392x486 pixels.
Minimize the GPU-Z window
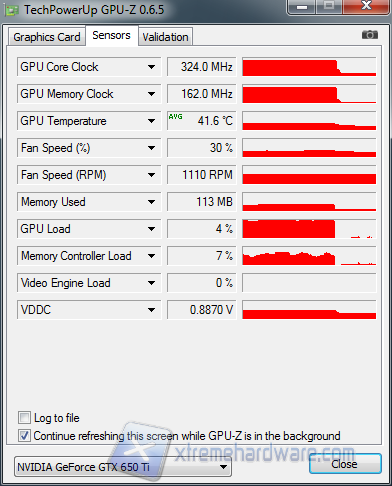[302, 7]
